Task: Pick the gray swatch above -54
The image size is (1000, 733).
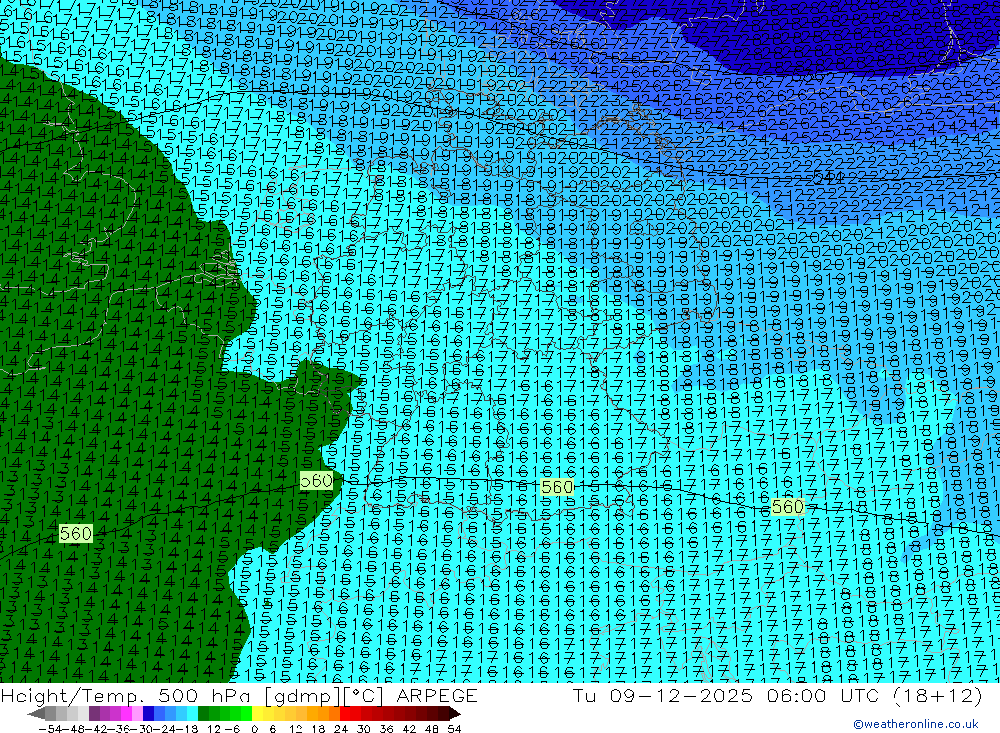Action: (50, 713)
